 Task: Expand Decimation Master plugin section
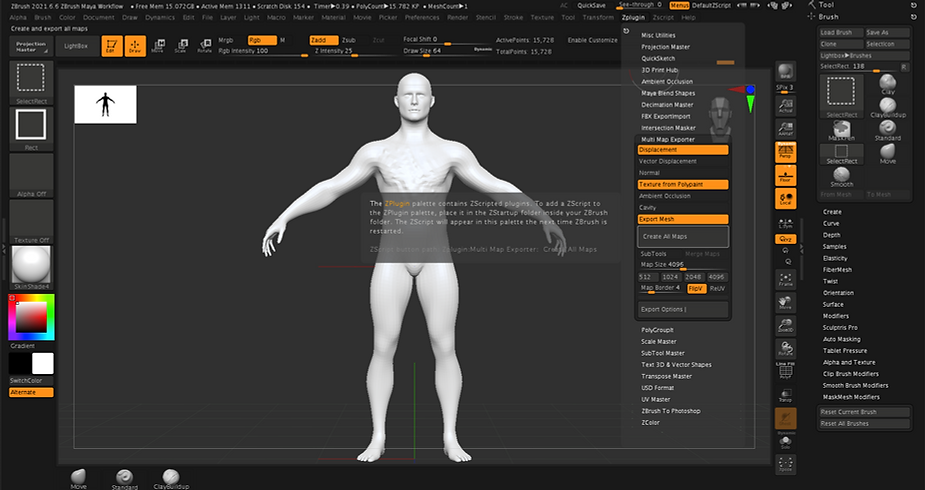(x=667, y=104)
